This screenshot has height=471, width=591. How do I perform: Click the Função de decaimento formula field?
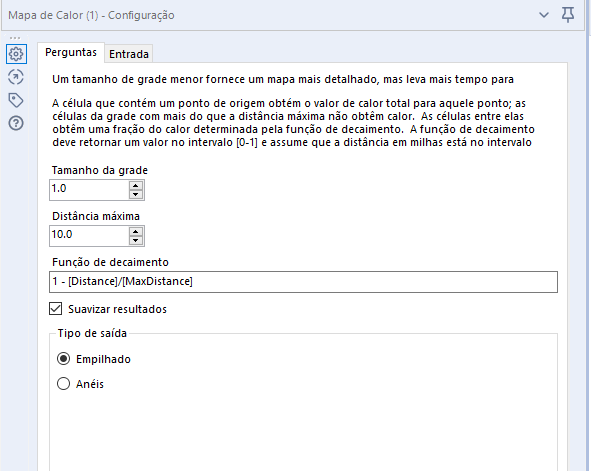coord(303,282)
